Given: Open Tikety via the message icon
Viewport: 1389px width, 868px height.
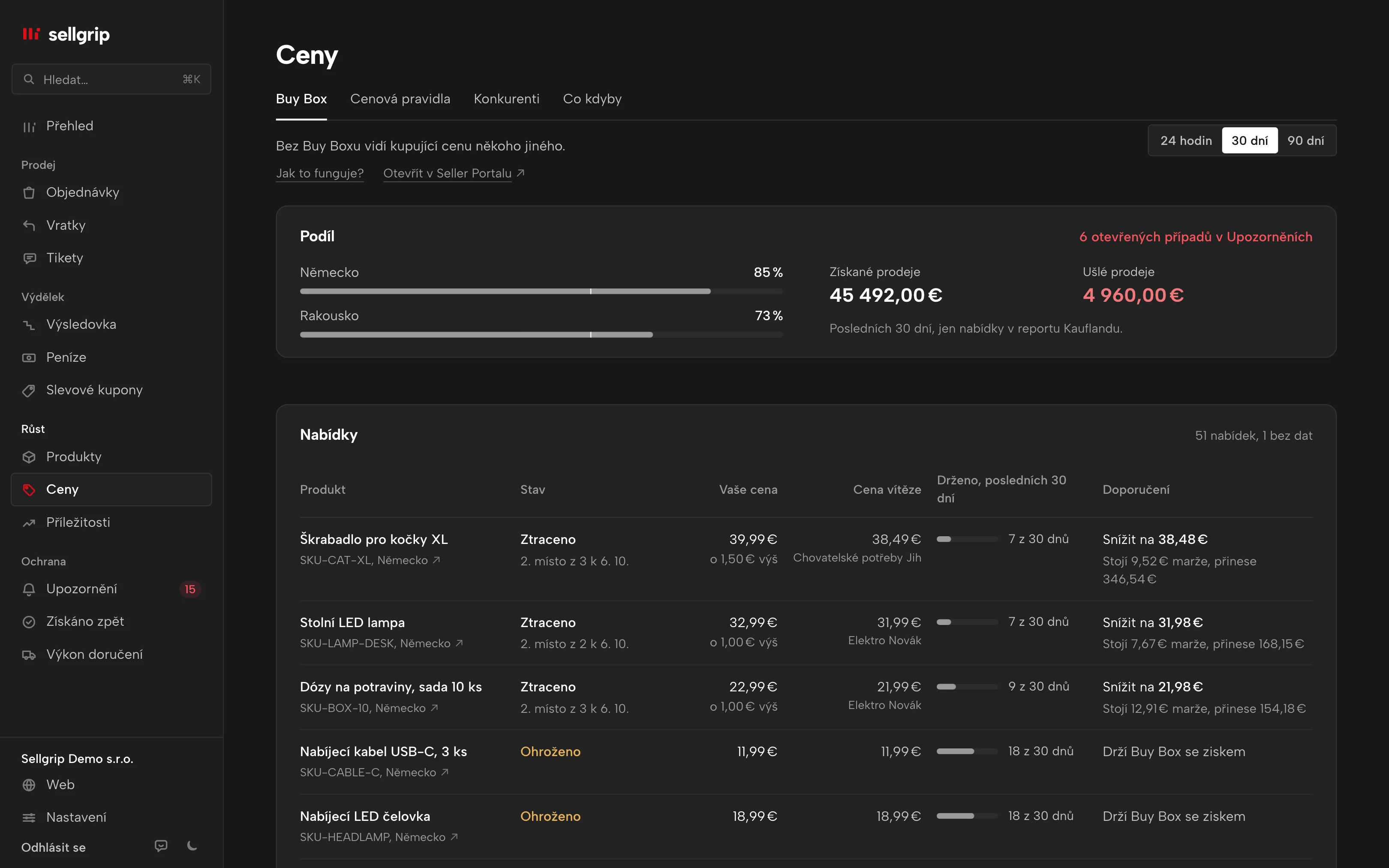Looking at the screenshot, I should pos(29,258).
